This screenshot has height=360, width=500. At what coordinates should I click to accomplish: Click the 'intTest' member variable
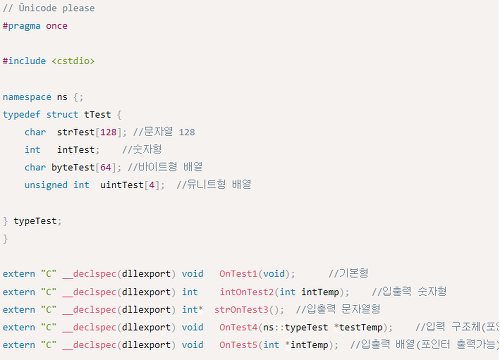click(x=76, y=150)
